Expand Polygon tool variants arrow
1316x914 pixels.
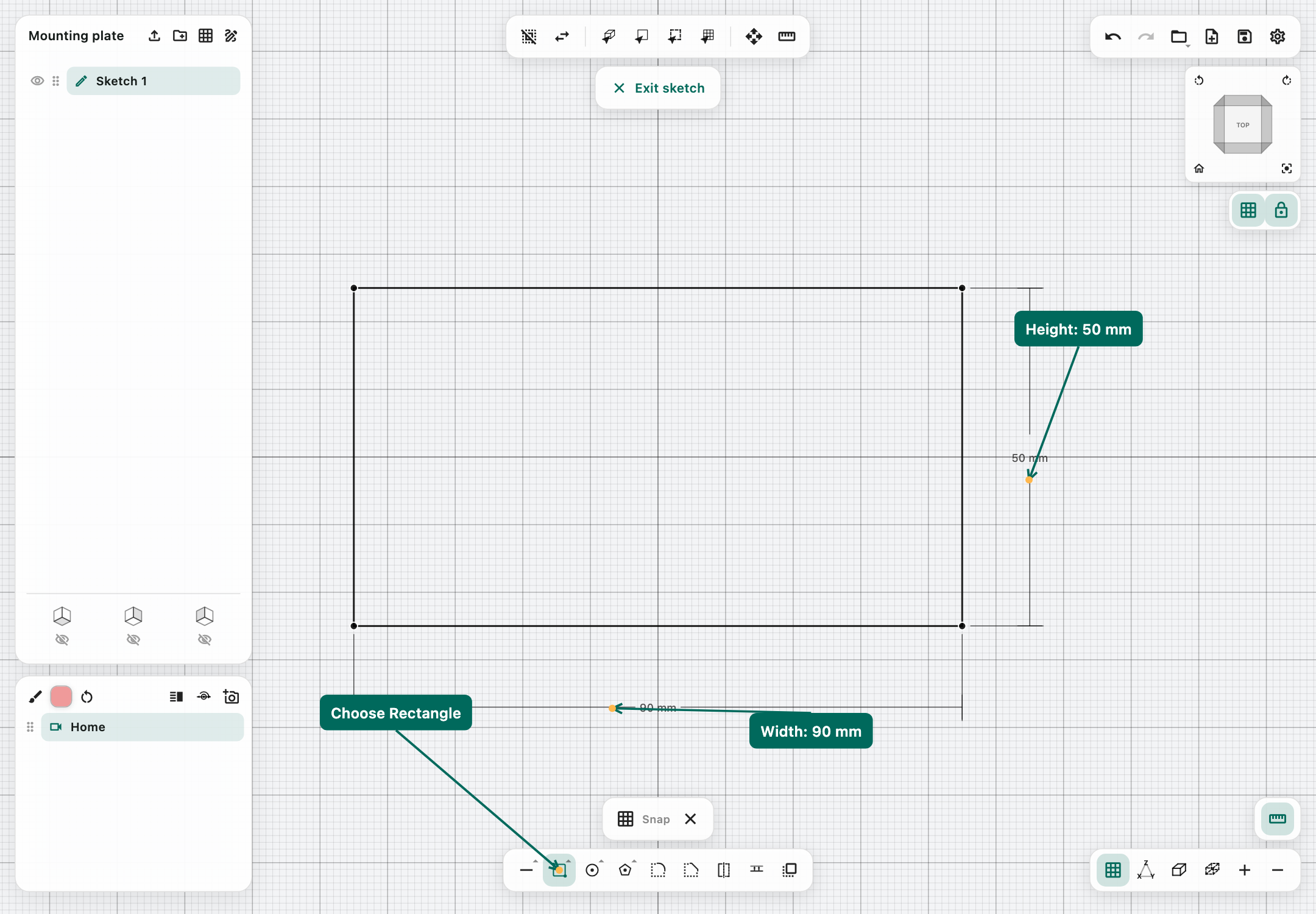pyautogui.click(x=634, y=861)
